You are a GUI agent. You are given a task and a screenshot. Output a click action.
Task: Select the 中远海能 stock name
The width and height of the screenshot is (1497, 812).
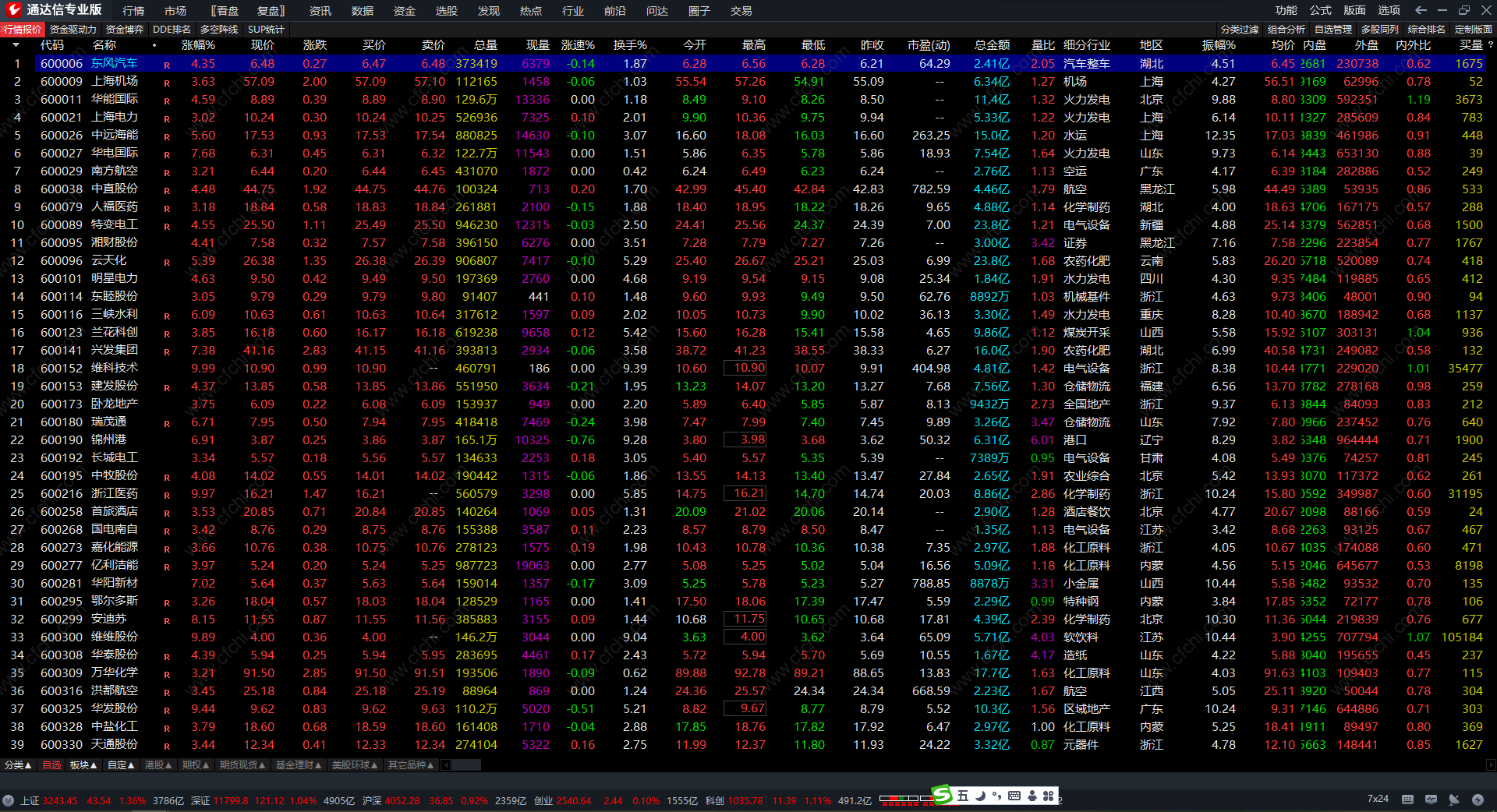coord(115,135)
